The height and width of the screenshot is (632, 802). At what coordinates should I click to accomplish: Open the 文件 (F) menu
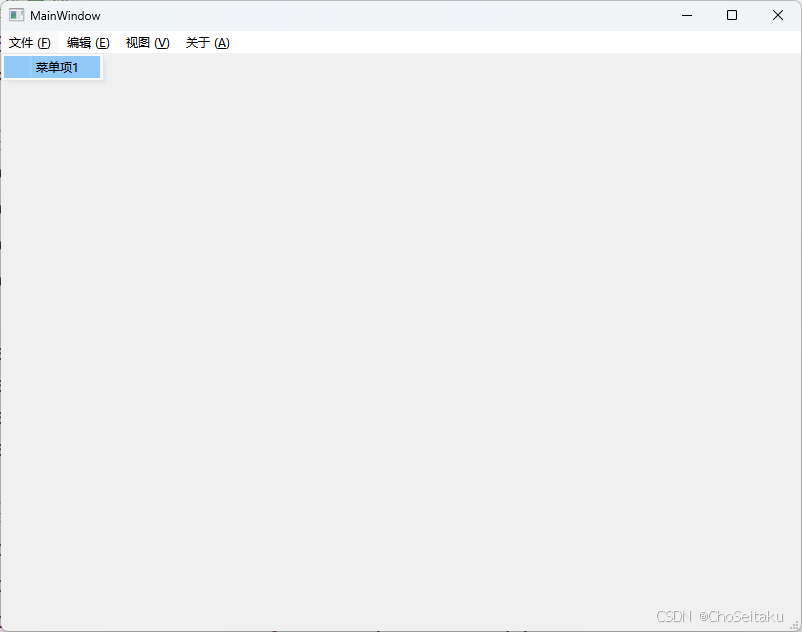pos(30,43)
